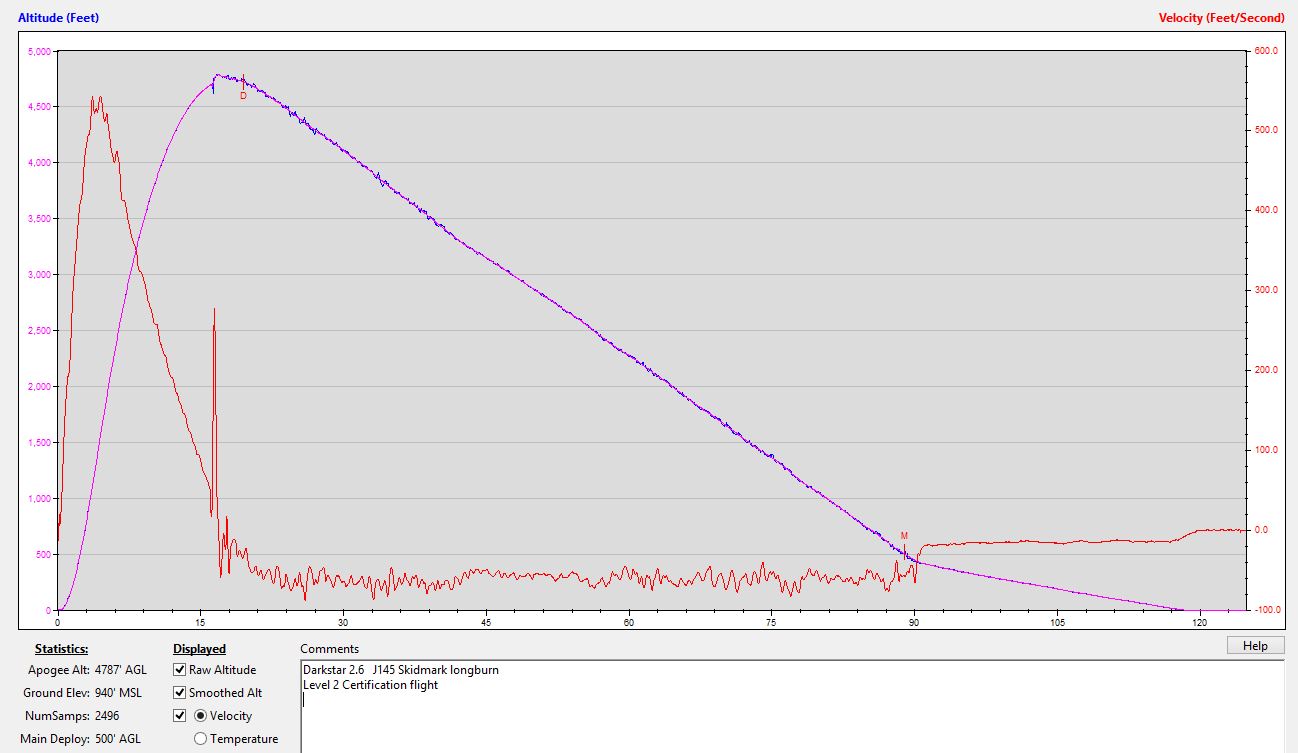Click the red D drogue marker on chart
The height and width of the screenshot is (753, 1298).
(243, 96)
